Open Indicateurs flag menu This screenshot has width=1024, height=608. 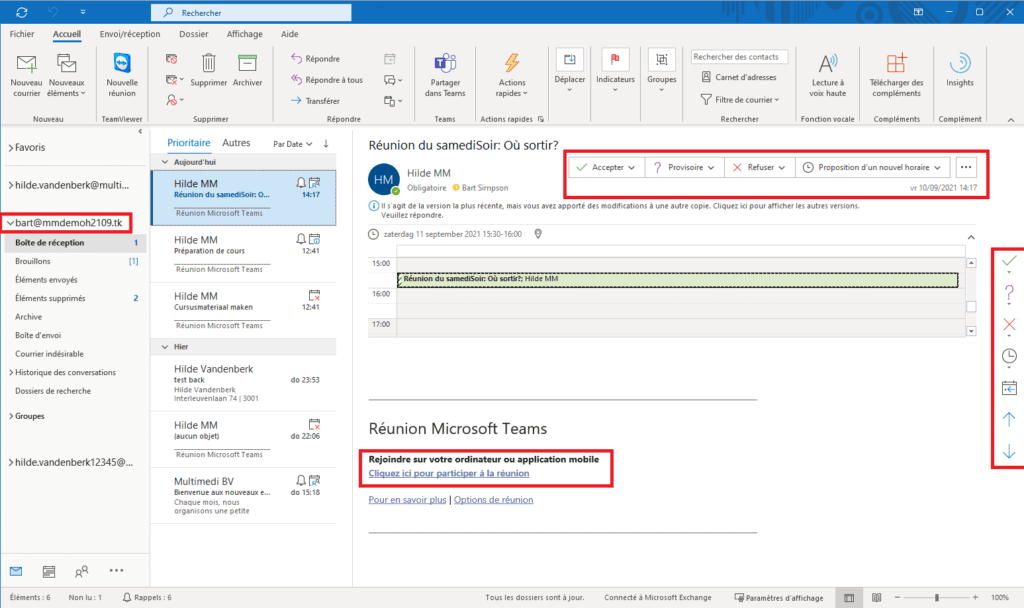[615, 70]
